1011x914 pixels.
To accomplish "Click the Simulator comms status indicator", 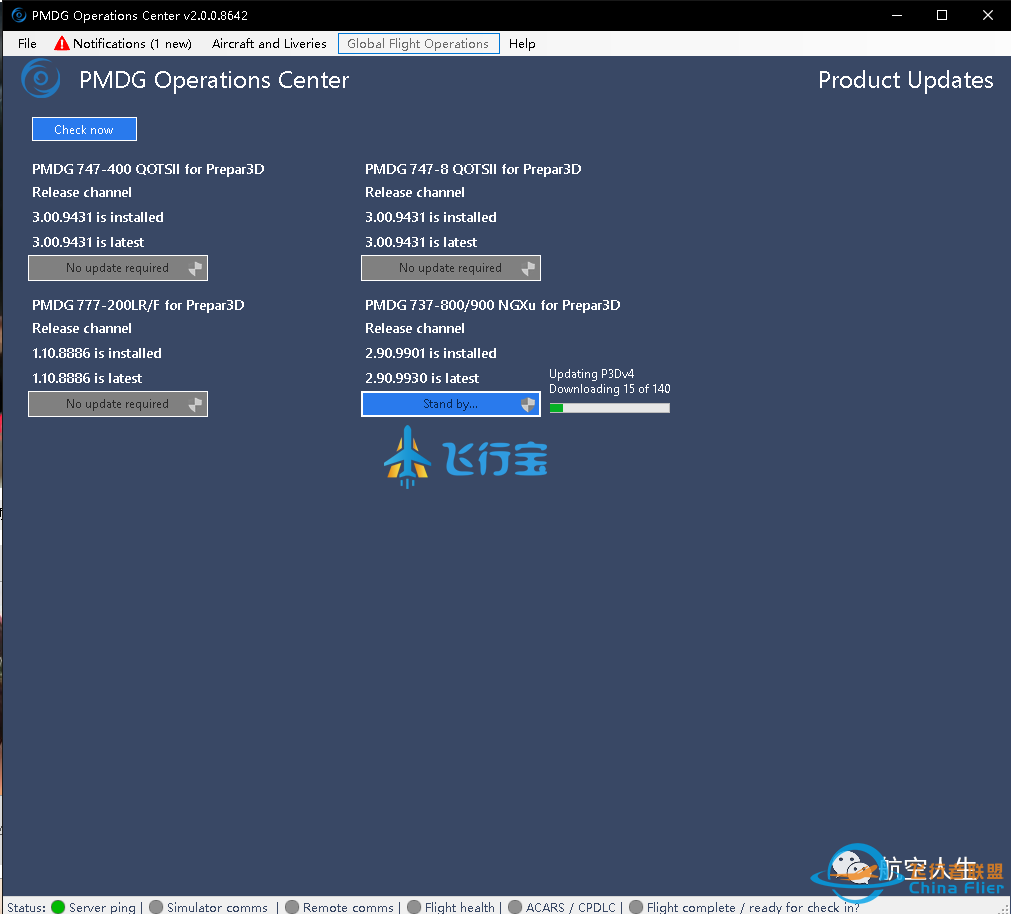I will pyautogui.click(x=156, y=907).
